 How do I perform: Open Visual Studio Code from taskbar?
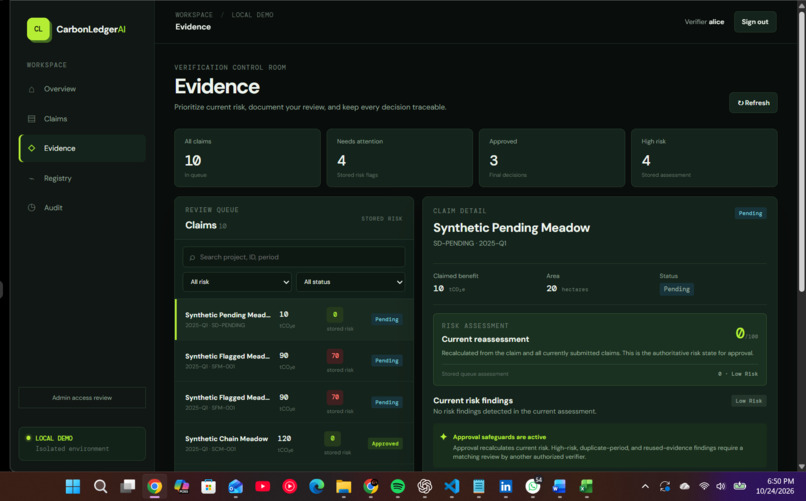[451, 486]
